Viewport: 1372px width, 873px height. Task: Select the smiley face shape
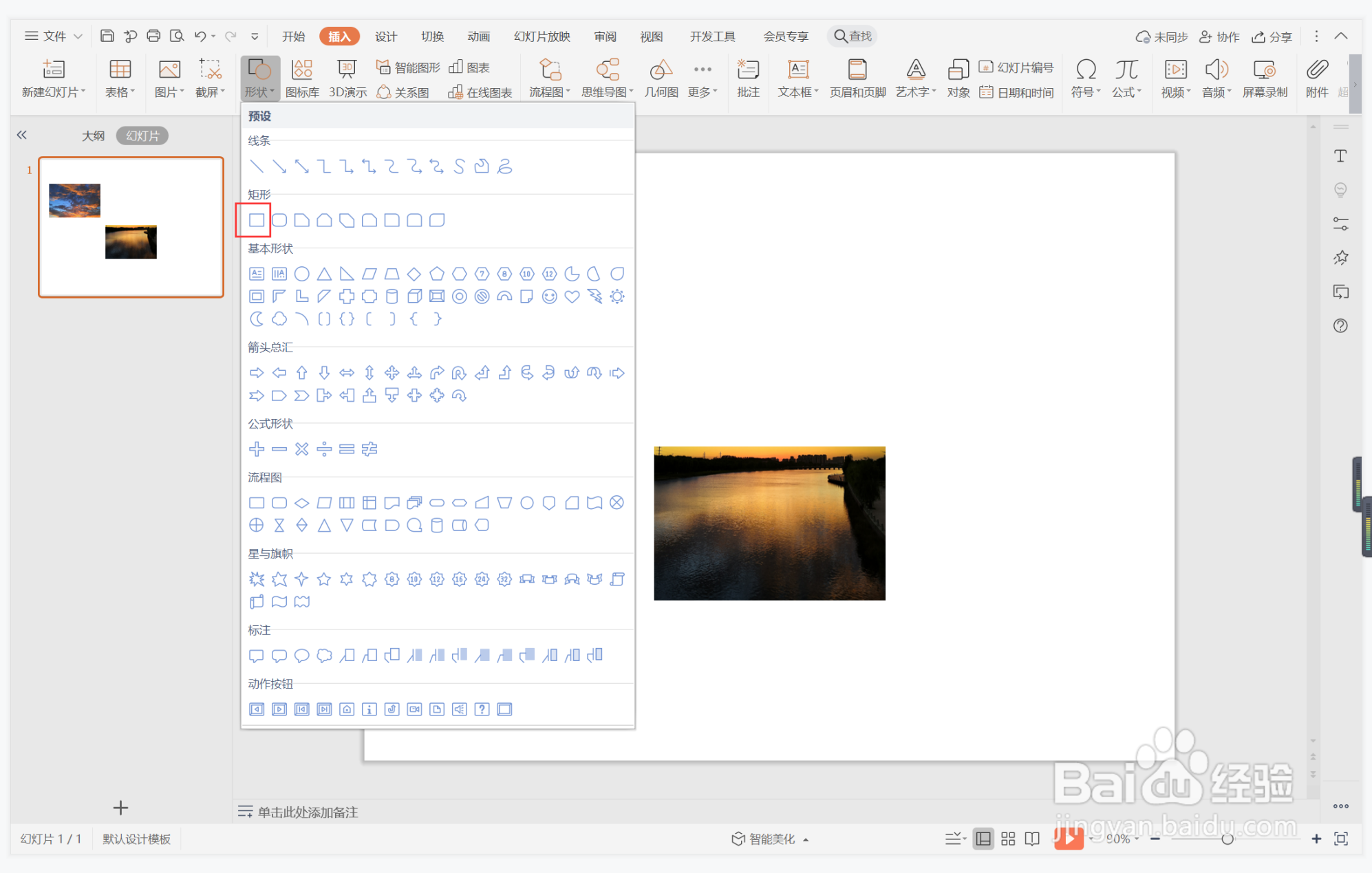point(549,297)
